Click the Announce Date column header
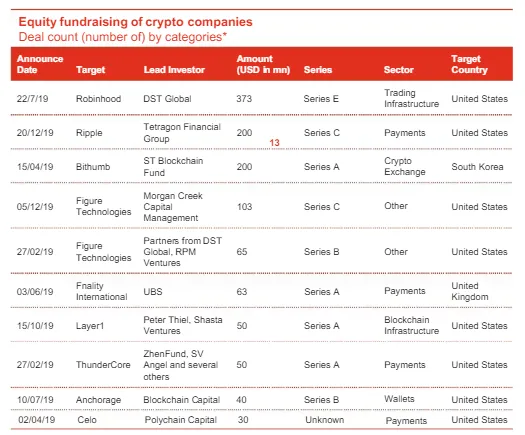 [40, 64]
